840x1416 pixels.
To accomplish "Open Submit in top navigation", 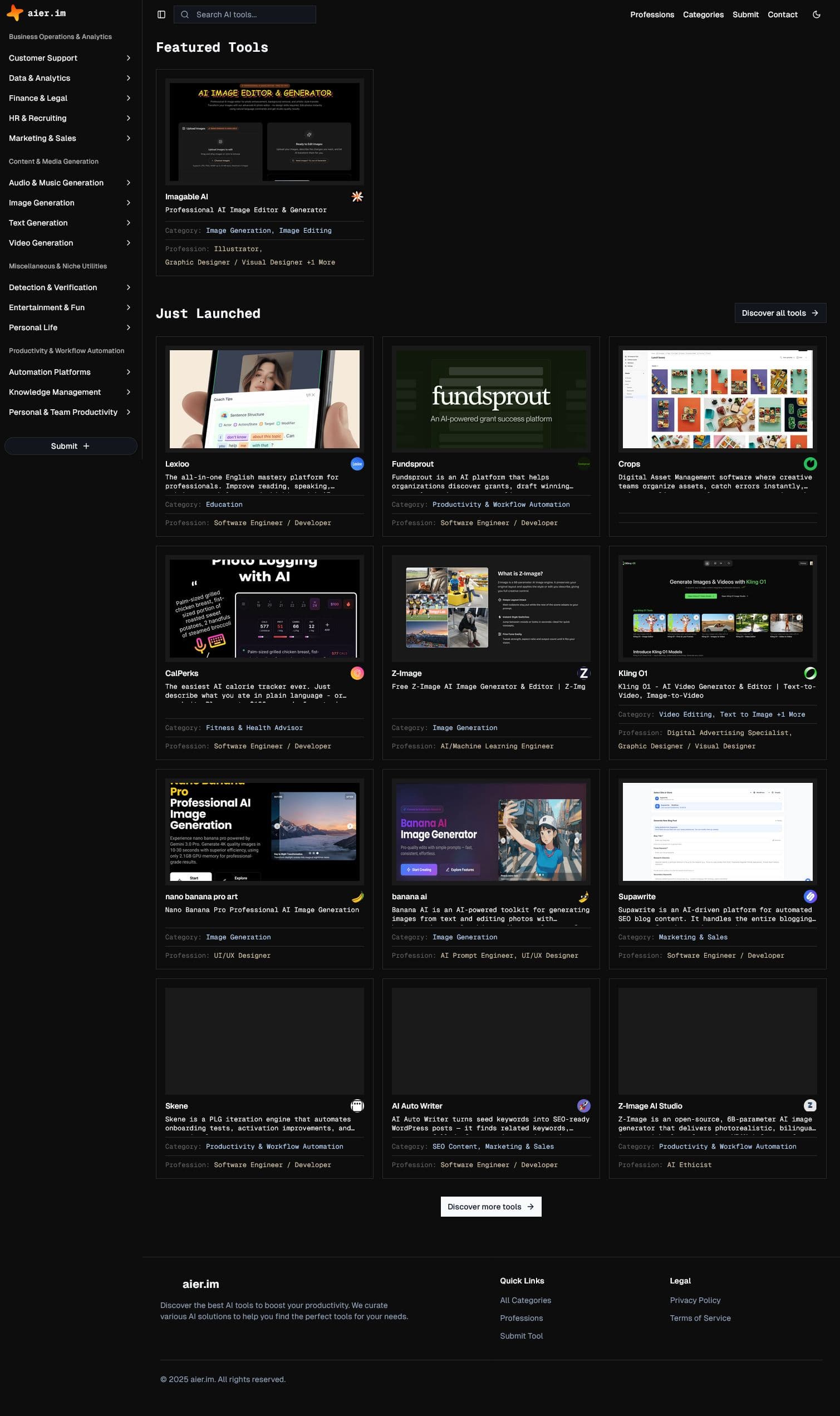I will [745, 14].
